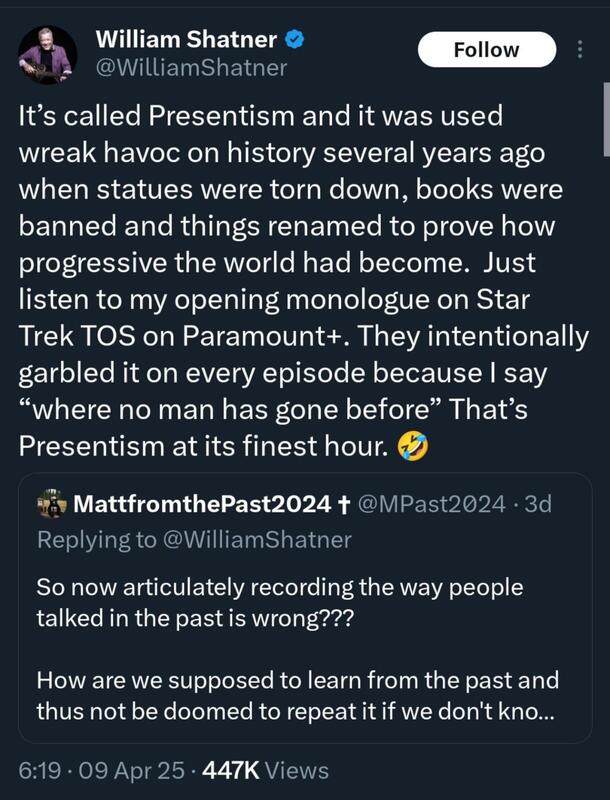Screen dimensions: 610x800
Task: Open the William Shatner display name
Action: click(x=187, y=41)
